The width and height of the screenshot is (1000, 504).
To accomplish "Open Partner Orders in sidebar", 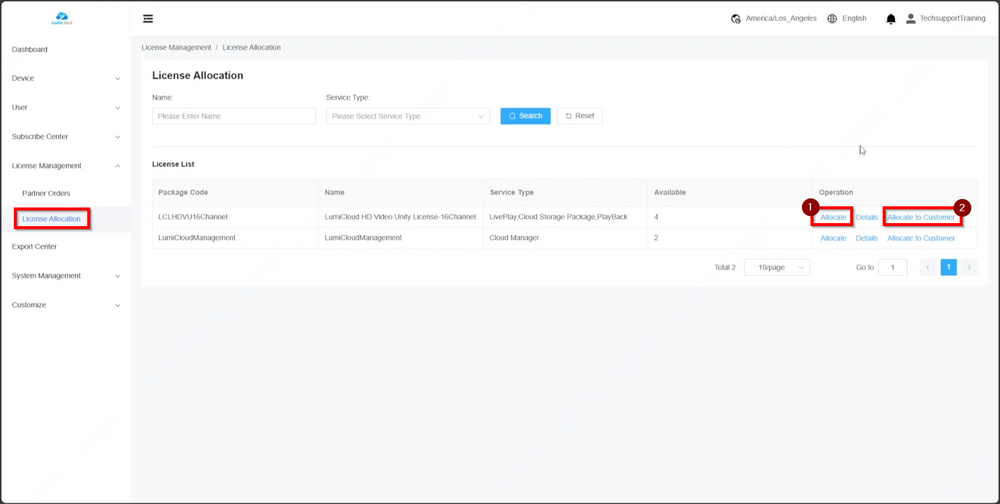I will [x=46, y=193].
